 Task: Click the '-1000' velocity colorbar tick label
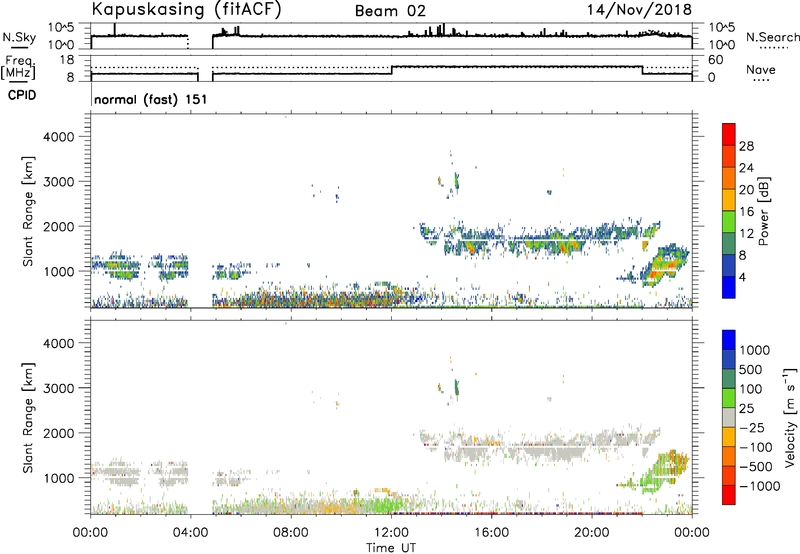(x=759, y=486)
